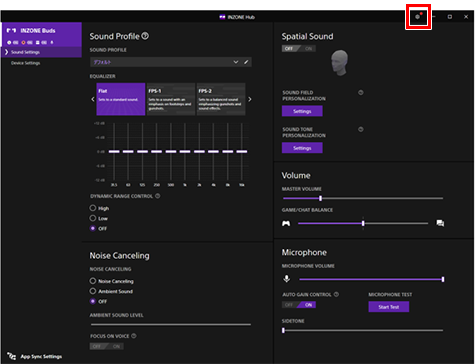Click the INZONE Buds earbuds icon
The image size is (475, 364).
11,31
